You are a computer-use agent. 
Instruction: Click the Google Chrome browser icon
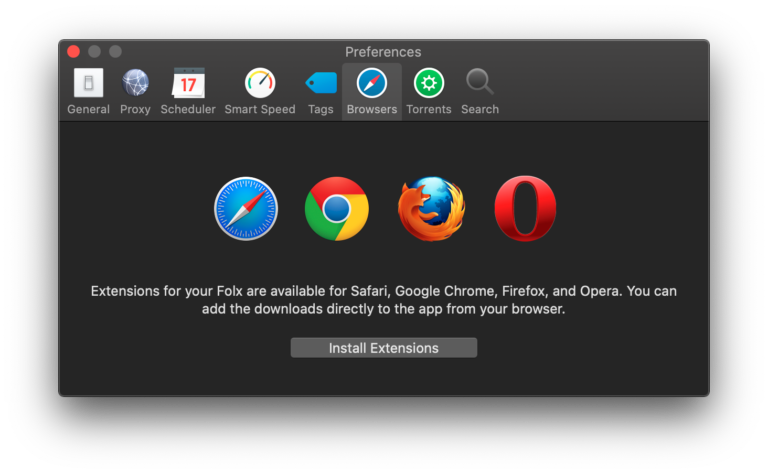point(337,209)
